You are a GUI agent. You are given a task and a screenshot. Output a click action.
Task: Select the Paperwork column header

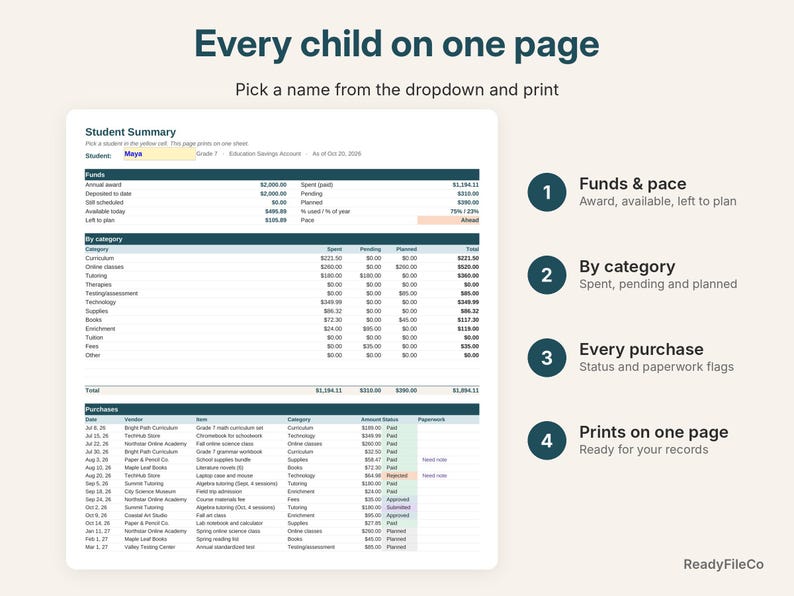point(431,420)
